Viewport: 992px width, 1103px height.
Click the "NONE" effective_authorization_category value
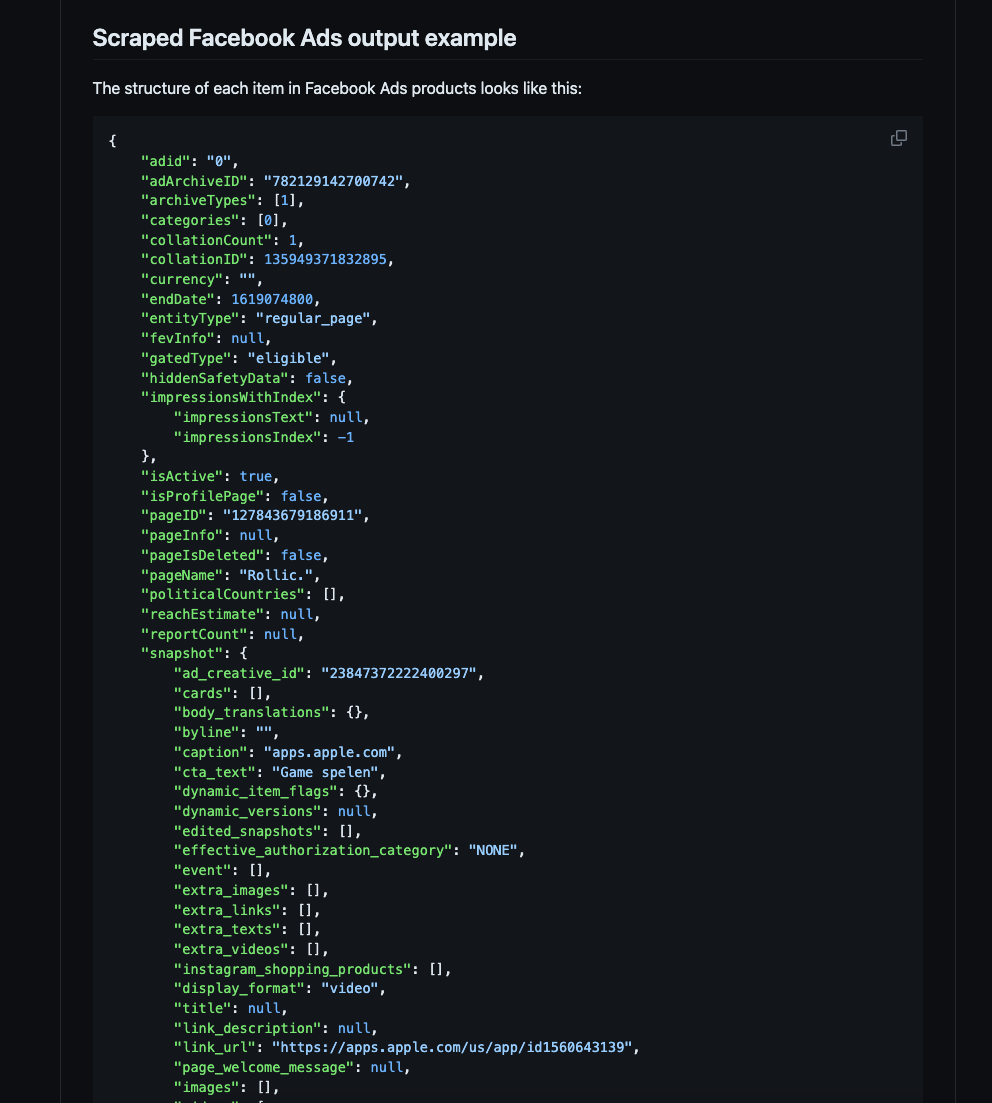pos(490,850)
